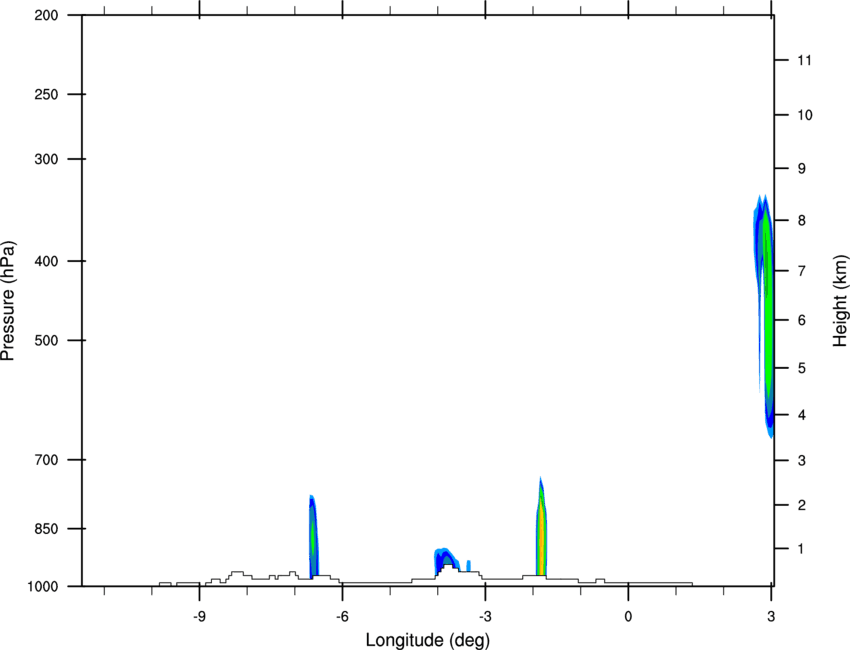Click the 'Pressure (hPa)' axis title

coord(8,301)
